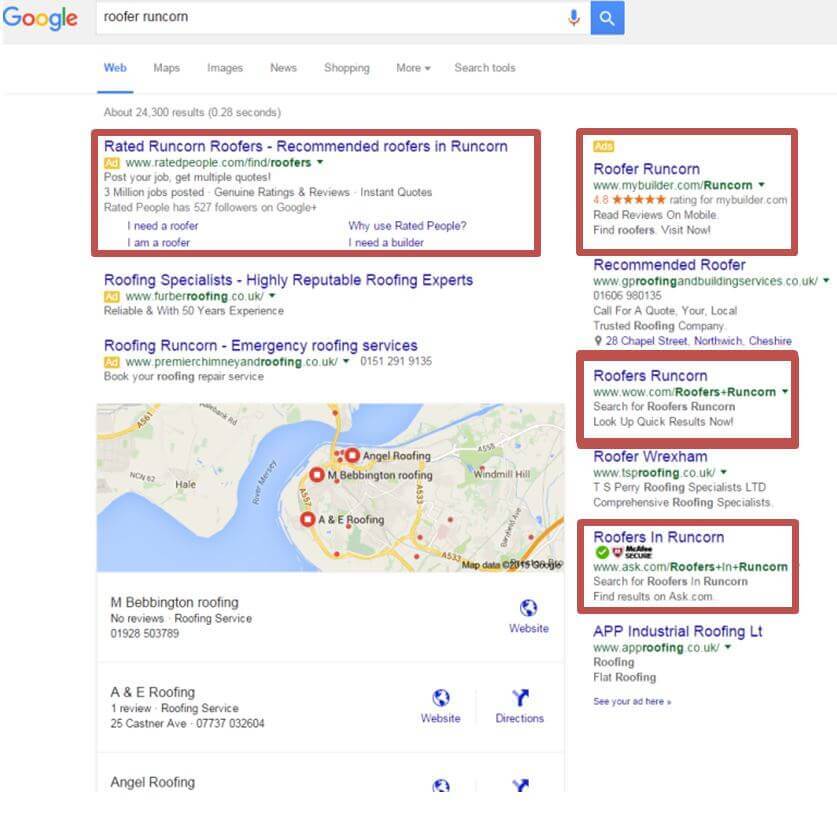Expand dropdown arrow beside ratedpeople.com URL
837x829 pixels.
320,162
